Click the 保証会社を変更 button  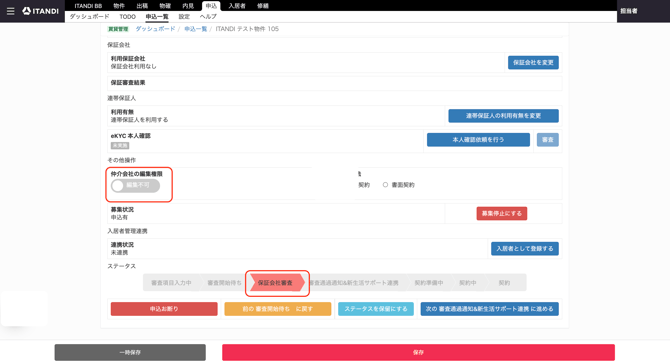coord(533,62)
